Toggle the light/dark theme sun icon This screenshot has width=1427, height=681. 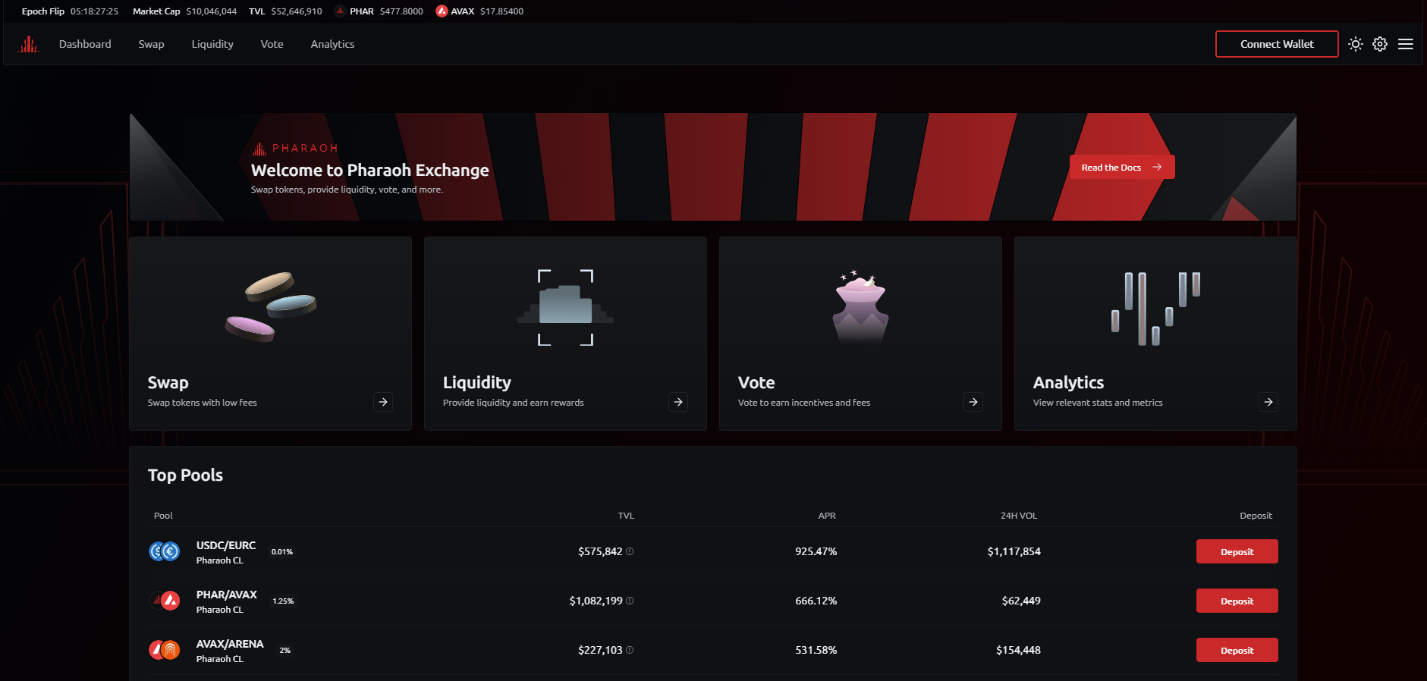pyautogui.click(x=1355, y=44)
